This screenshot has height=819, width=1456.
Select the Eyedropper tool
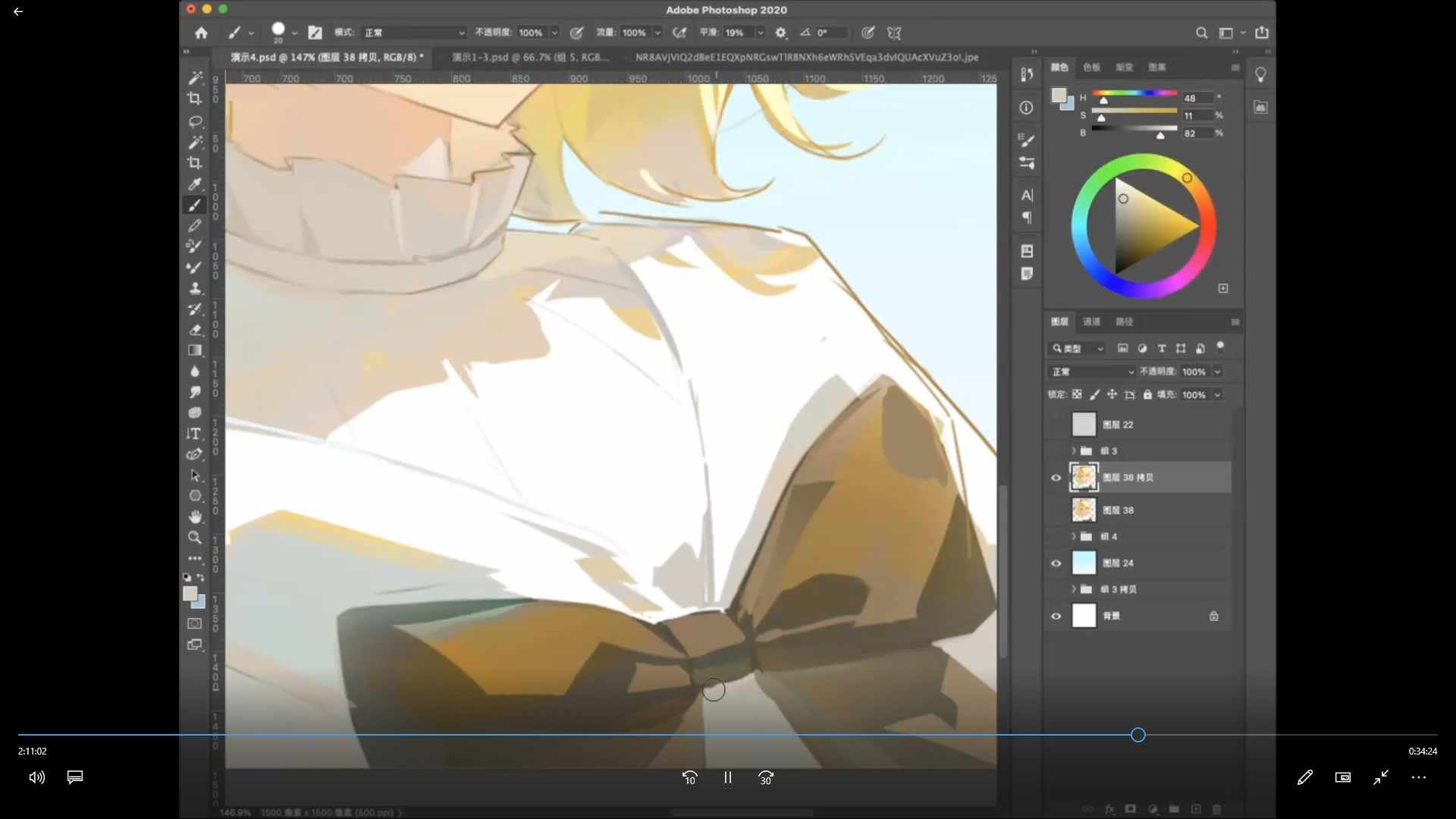[195, 184]
